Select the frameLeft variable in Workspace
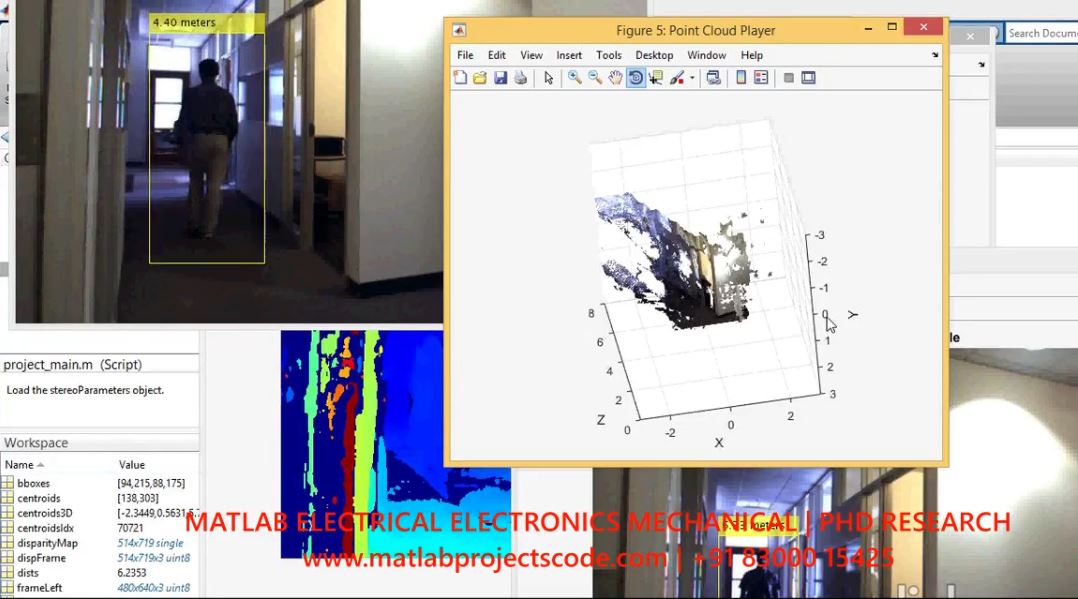Viewport: 1078px width, 599px height. [x=39, y=588]
